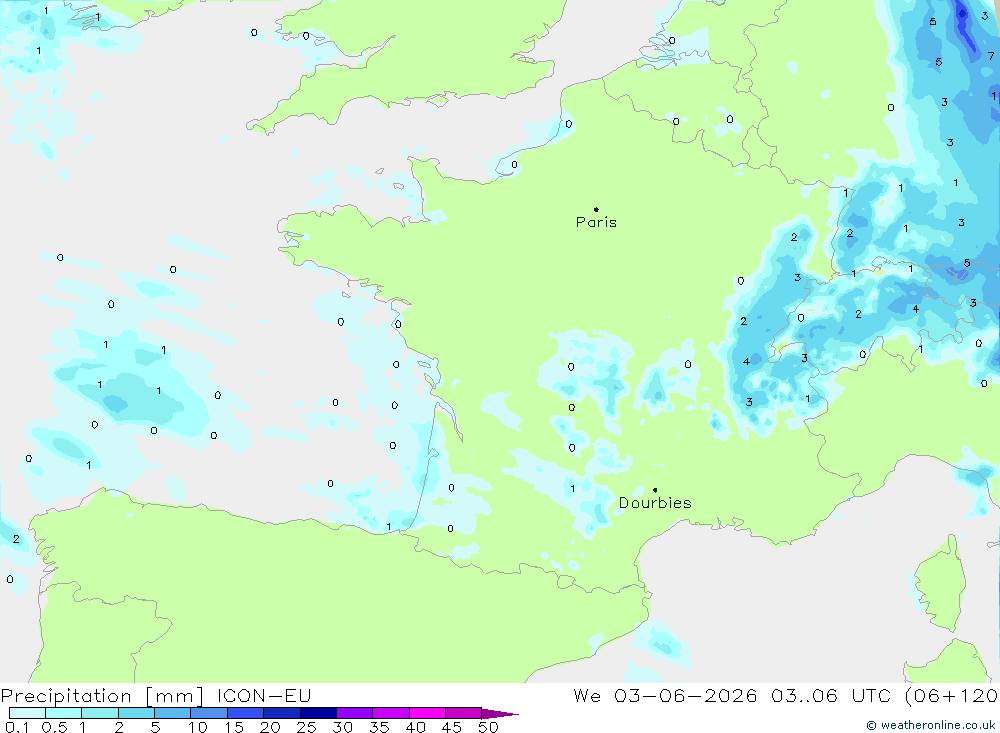Click the '50' legend scale label
Screen dimensions: 1000x733
489,727
